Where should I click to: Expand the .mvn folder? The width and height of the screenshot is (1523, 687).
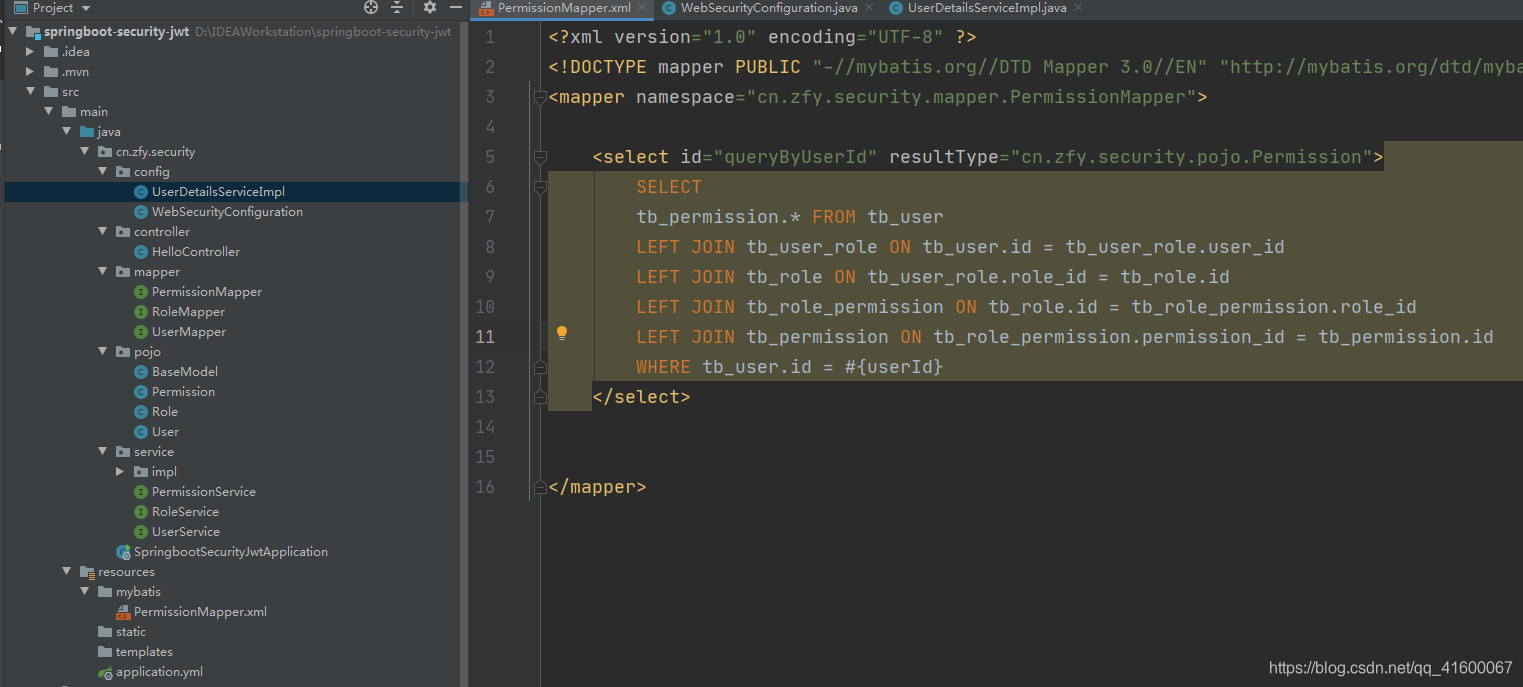click(x=31, y=71)
